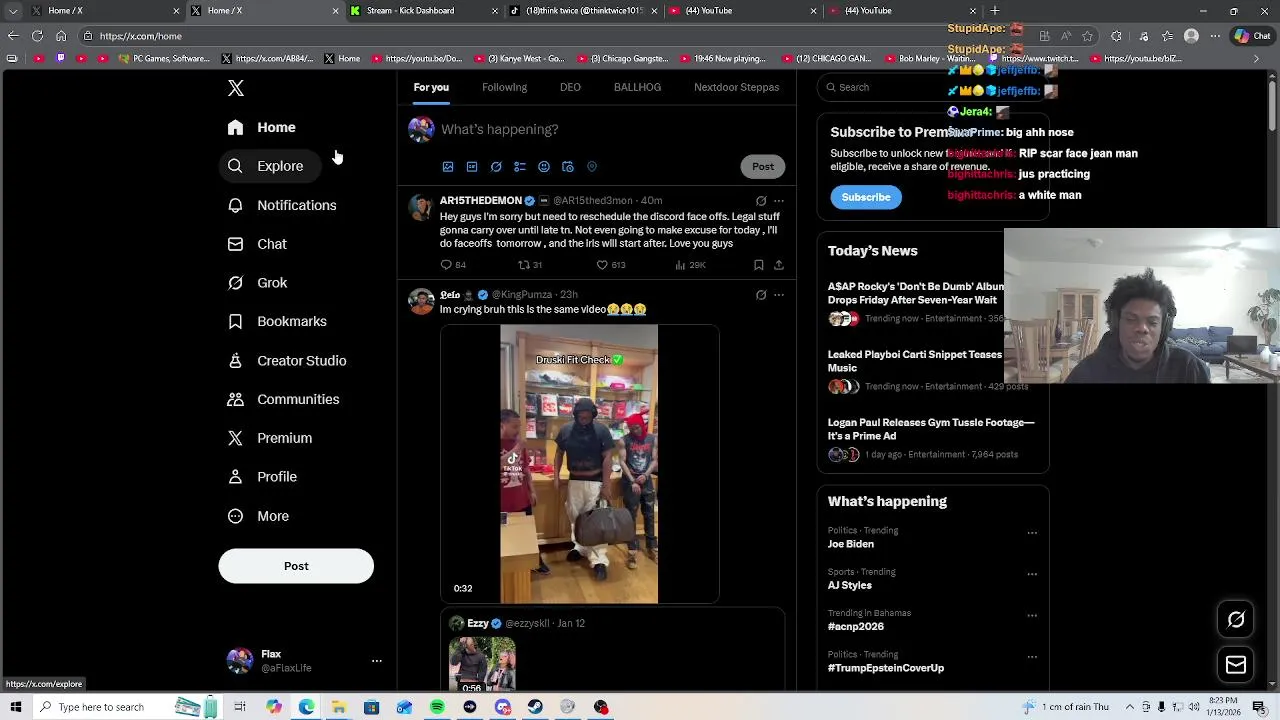Open Premium in the sidebar
The width and height of the screenshot is (1280, 720).
coord(271,438)
